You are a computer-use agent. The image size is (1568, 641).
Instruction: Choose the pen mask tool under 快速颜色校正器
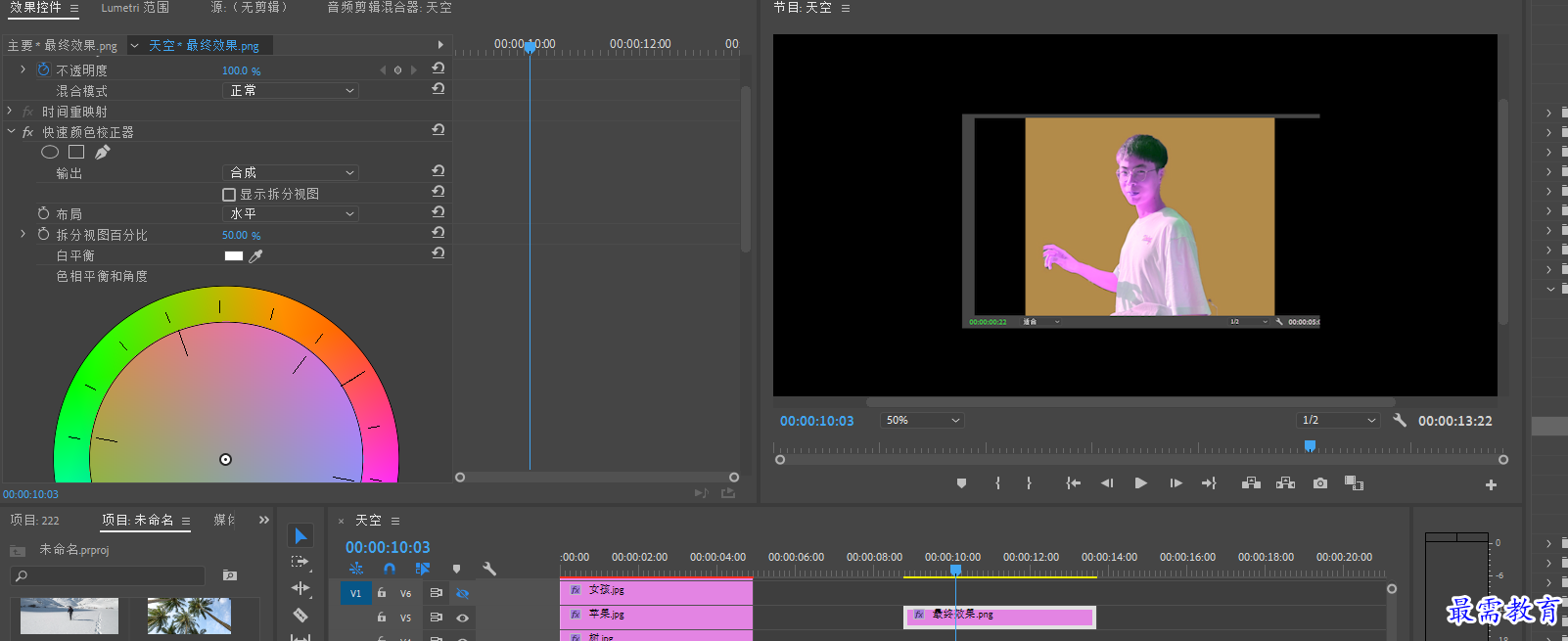point(102,152)
